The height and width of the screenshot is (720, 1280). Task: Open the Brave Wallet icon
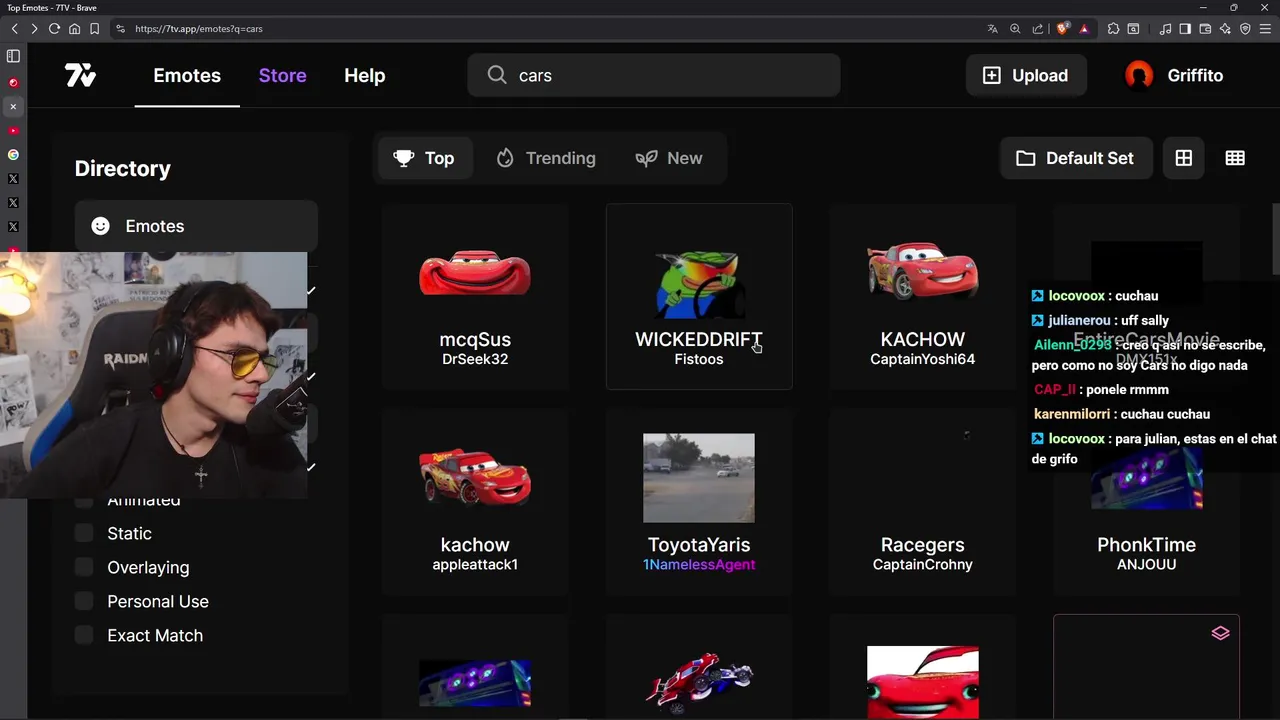tap(1205, 29)
